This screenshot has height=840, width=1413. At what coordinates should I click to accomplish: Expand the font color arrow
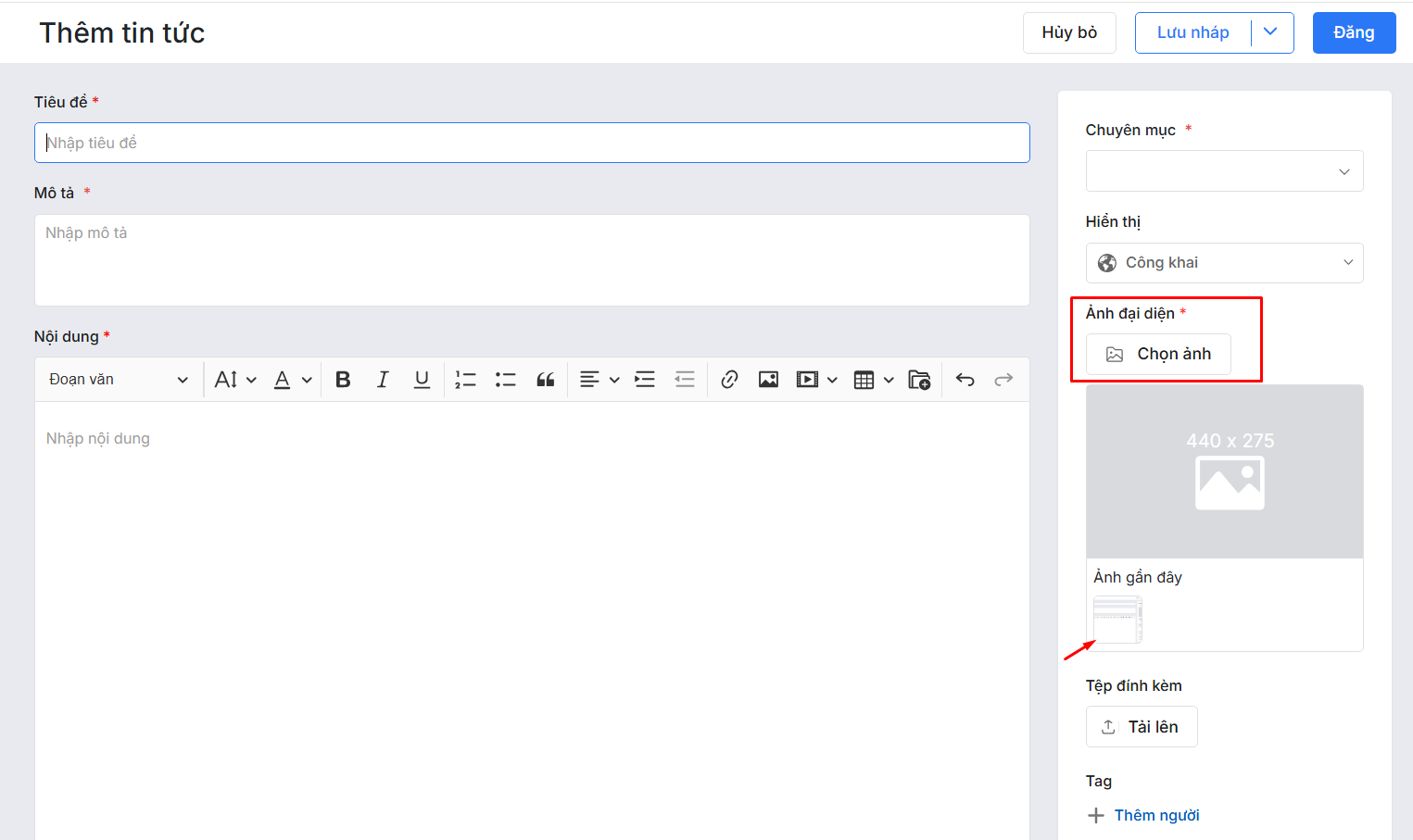click(307, 380)
